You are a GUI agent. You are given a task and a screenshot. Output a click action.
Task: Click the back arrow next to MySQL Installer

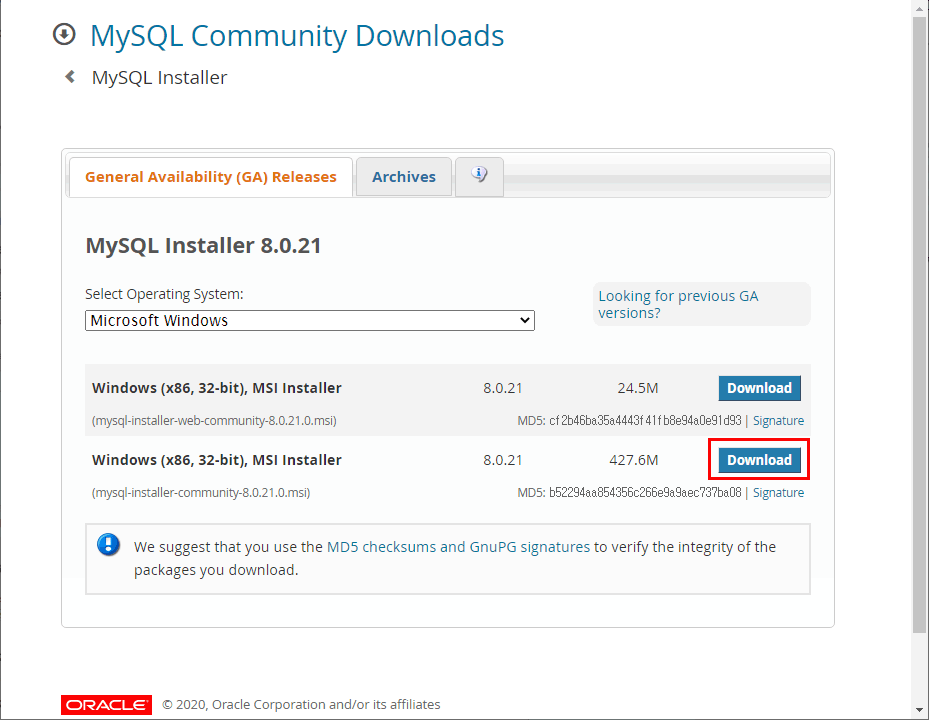point(70,77)
